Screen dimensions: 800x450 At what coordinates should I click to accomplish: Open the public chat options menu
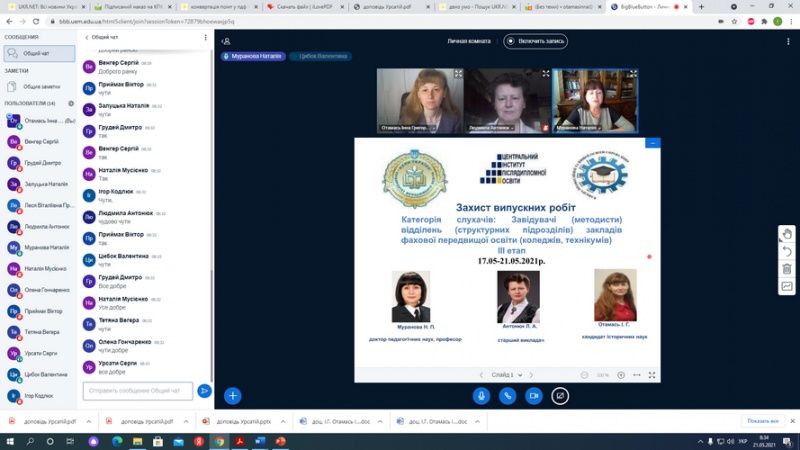pyautogui.click(x=206, y=37)
